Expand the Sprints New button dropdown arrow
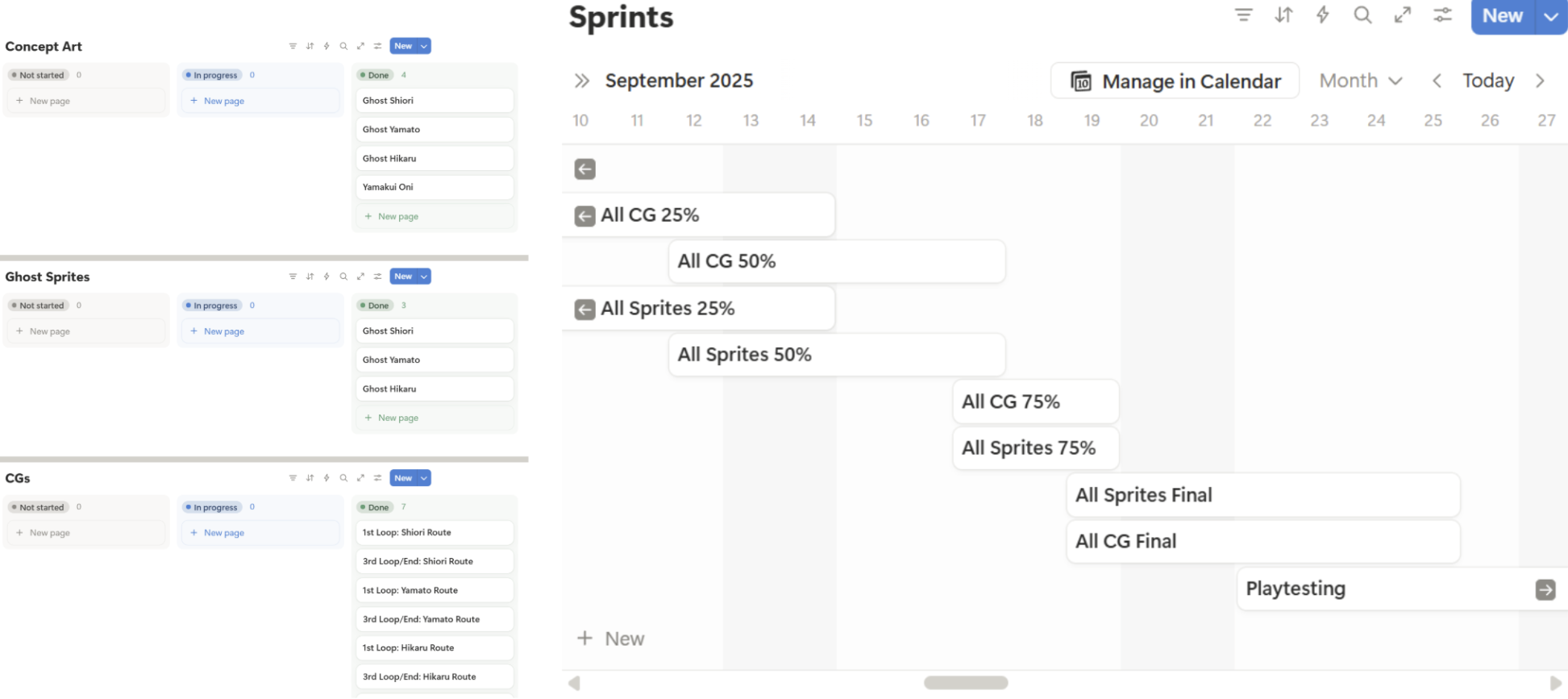This screenshot has width=1568, height=699. coord(1551,17)
